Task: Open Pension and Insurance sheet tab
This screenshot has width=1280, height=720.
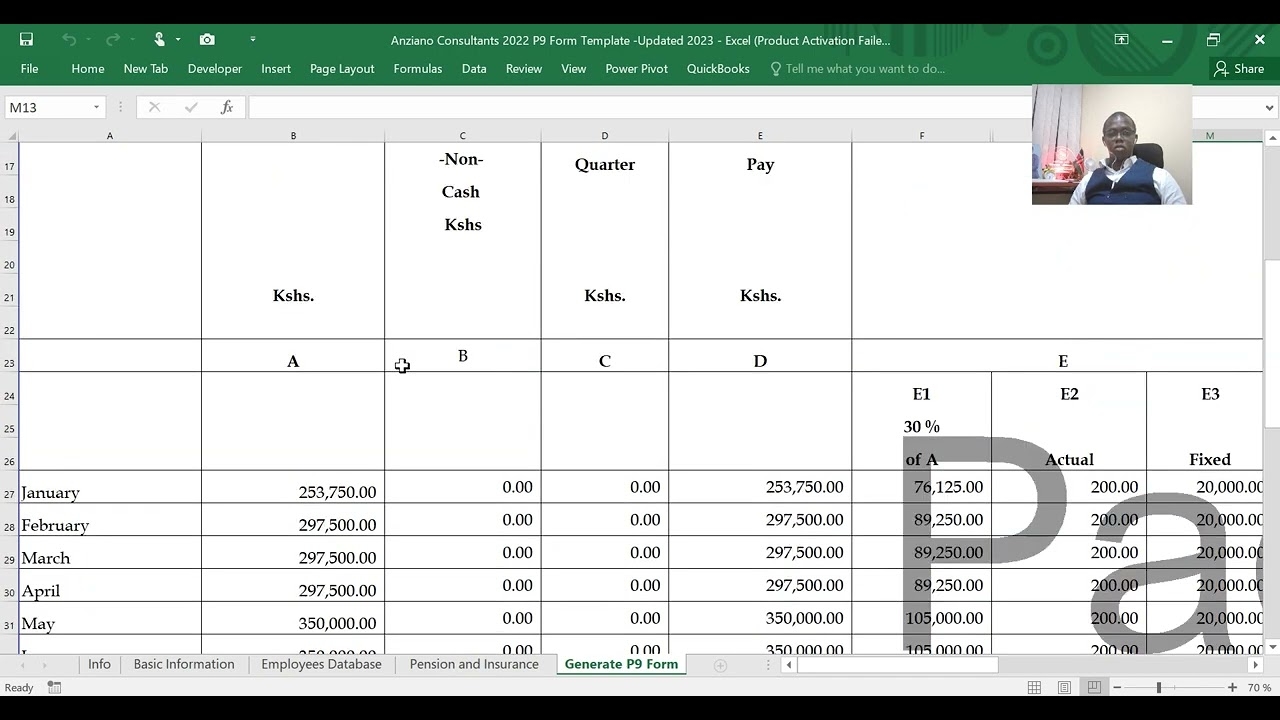Action: coord(474,664)
